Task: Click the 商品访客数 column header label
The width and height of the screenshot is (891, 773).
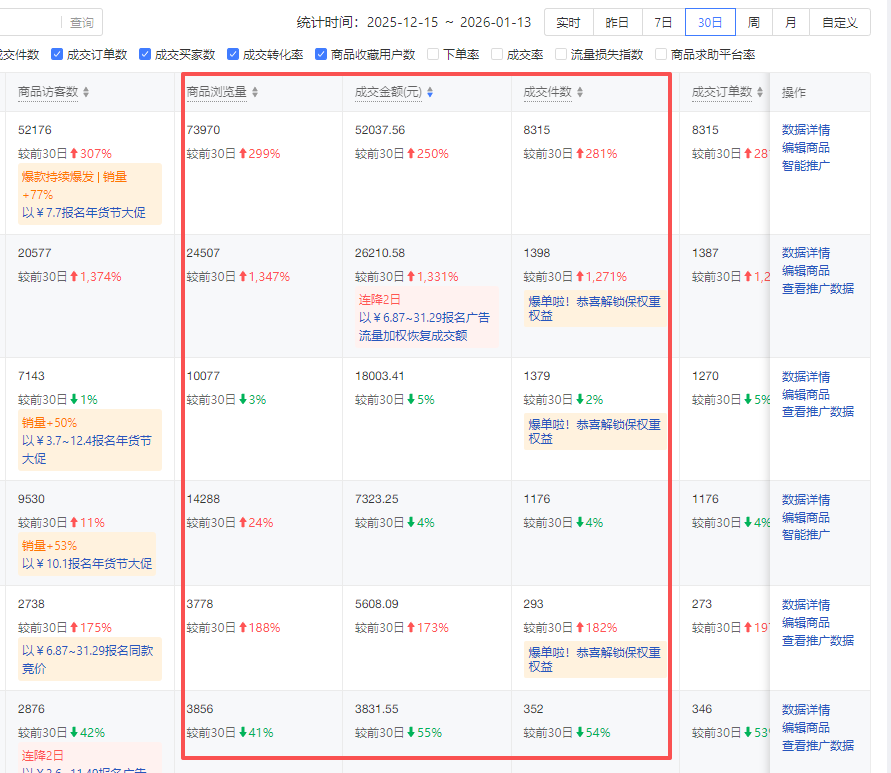Action: point(48,92)
